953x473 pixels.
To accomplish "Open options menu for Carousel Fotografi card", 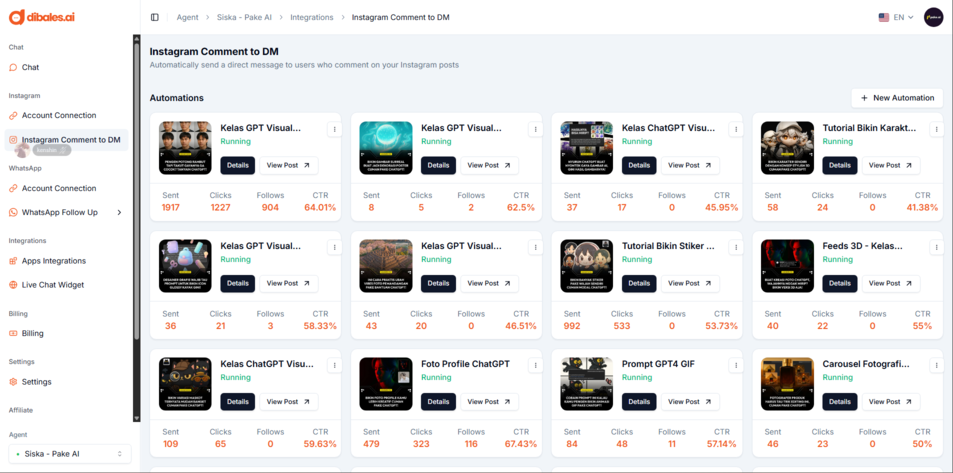I will pyautogui.click(x=937, y=365).
